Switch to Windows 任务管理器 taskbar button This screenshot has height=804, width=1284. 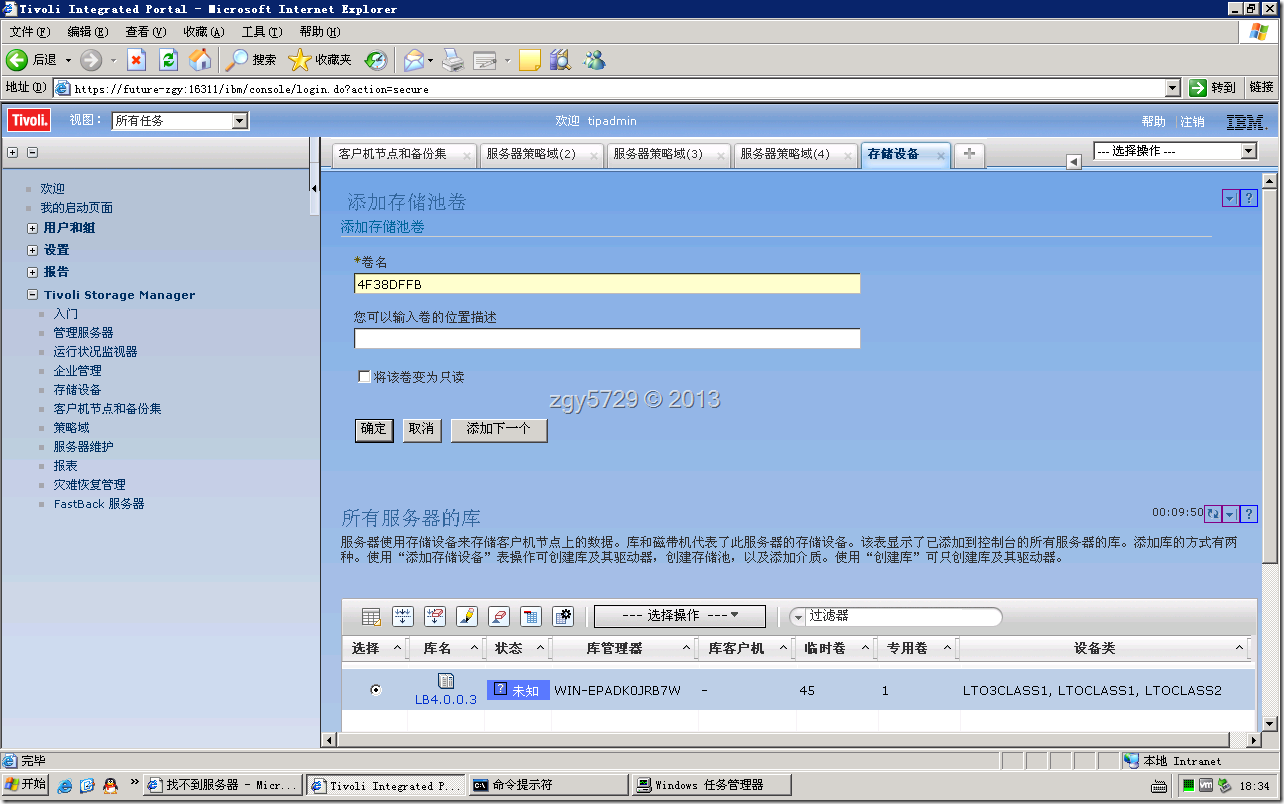click(x=713, y=786)
